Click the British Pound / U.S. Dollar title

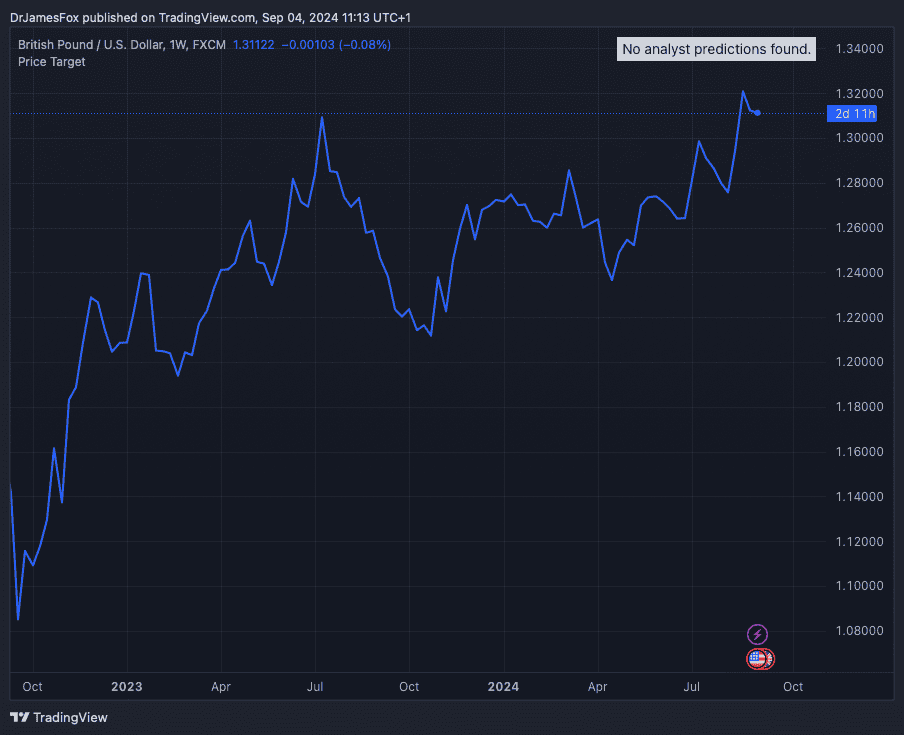coord(90,45)
